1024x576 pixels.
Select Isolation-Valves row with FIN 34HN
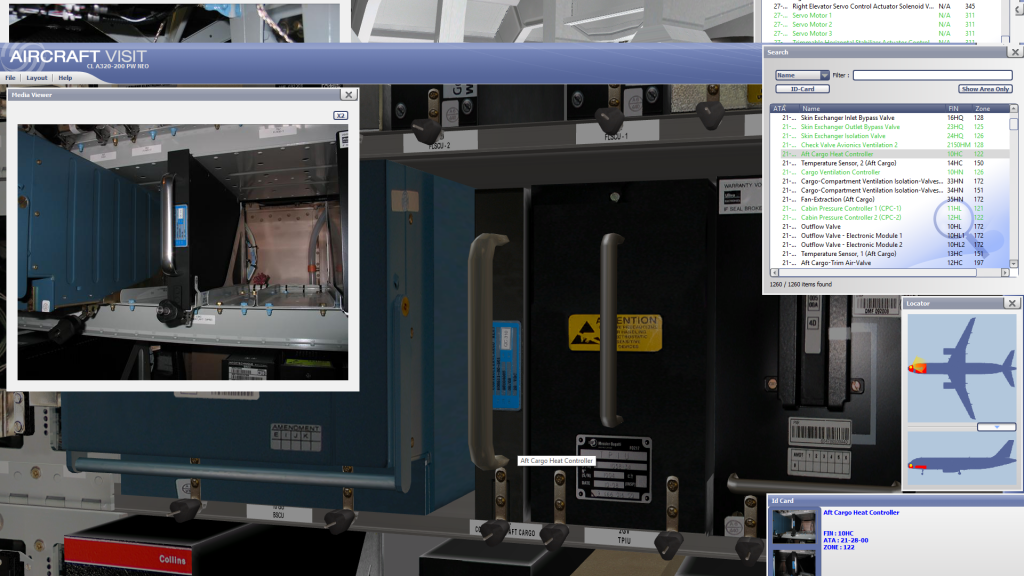889,191
